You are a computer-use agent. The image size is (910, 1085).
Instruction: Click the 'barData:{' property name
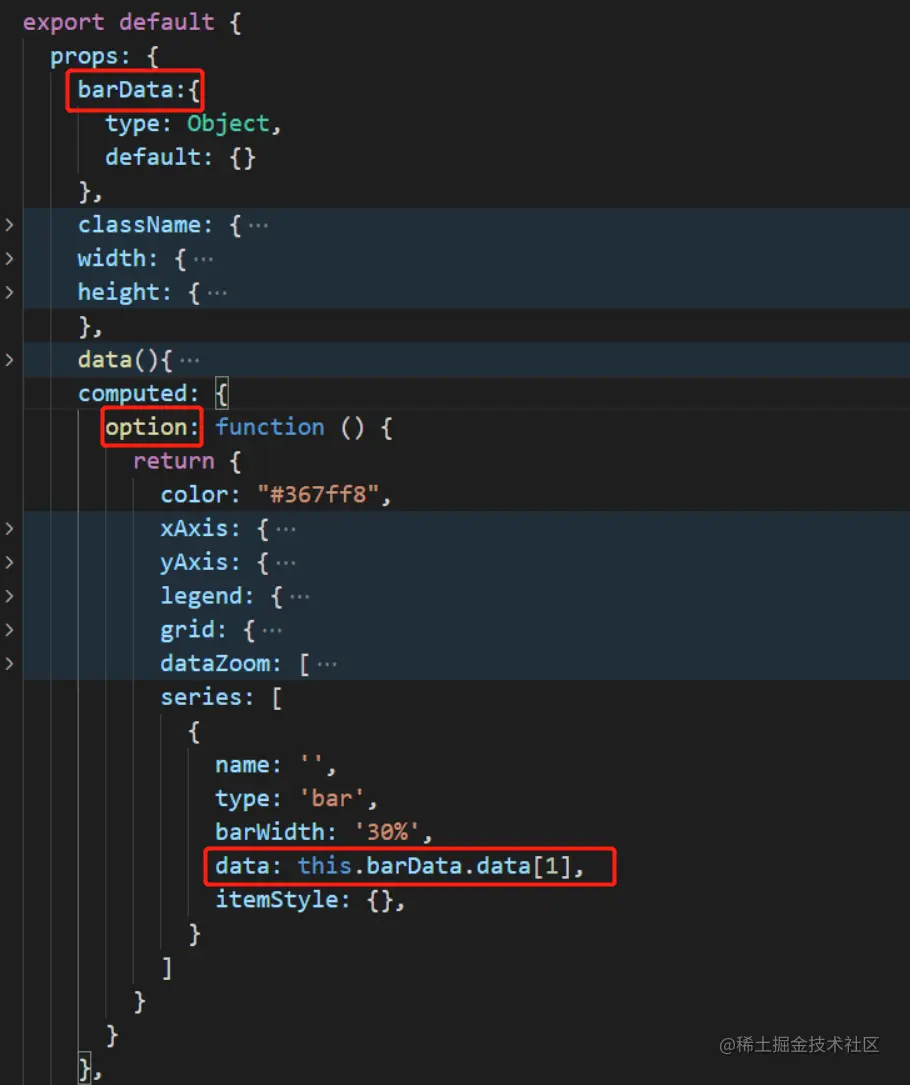138,90
